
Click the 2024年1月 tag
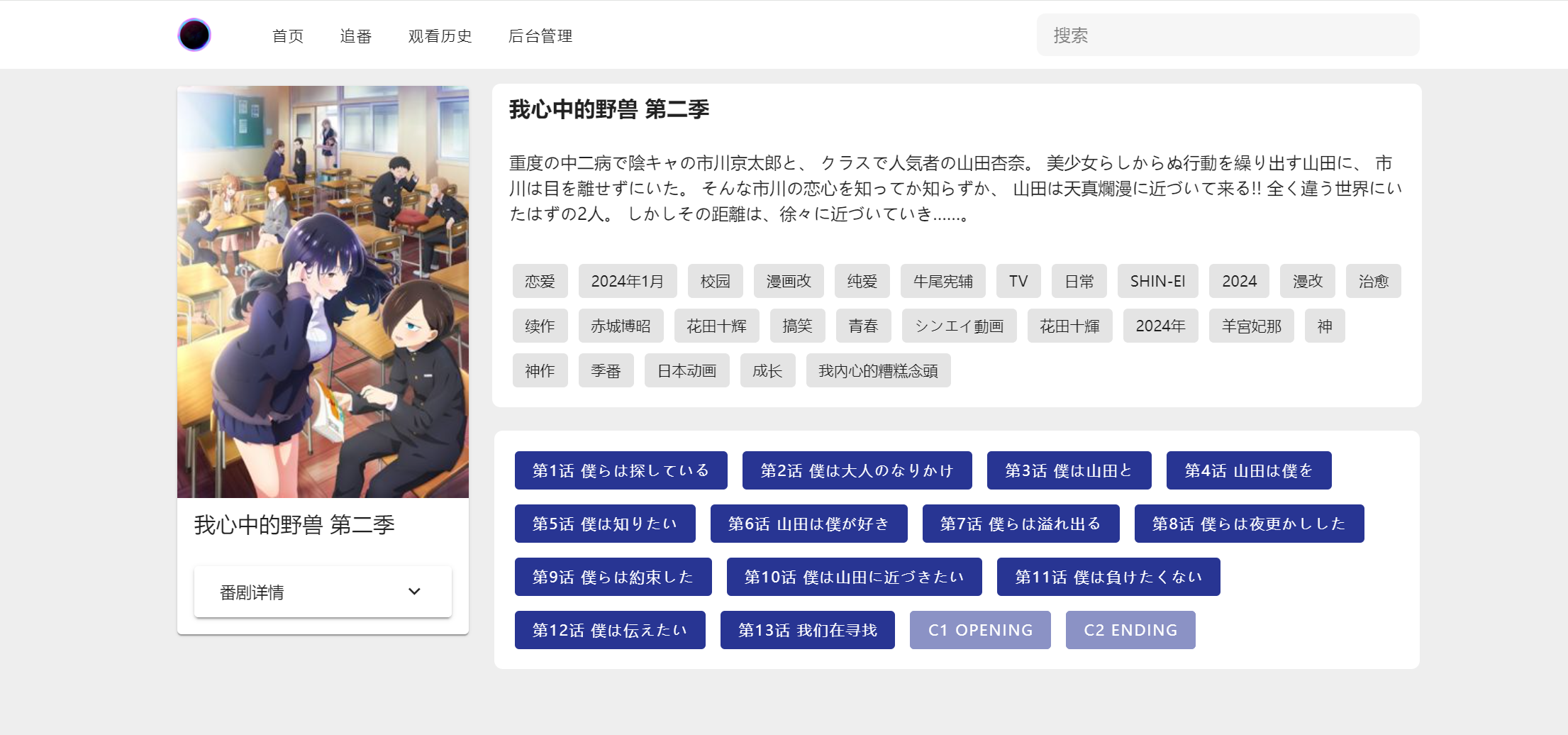(628, 281)
